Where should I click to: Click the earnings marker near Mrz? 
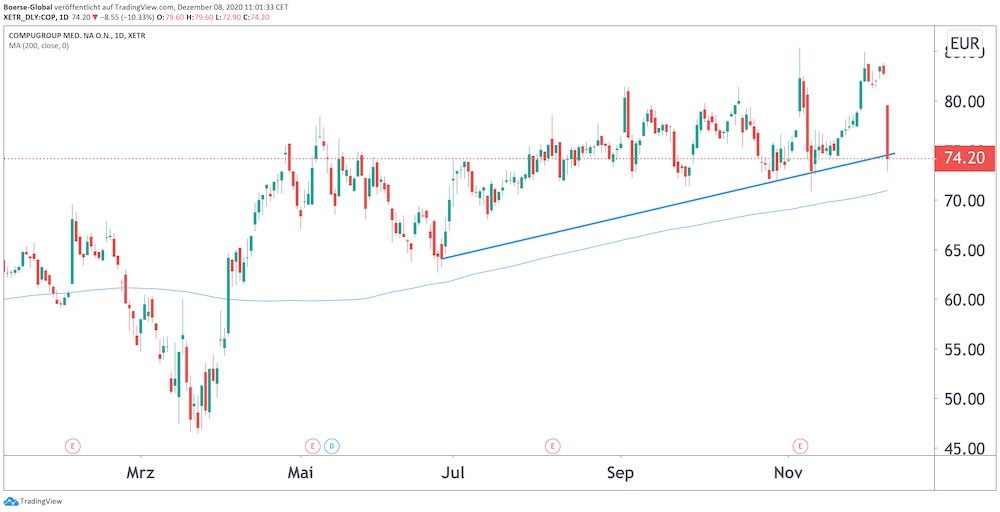(72, 444)
